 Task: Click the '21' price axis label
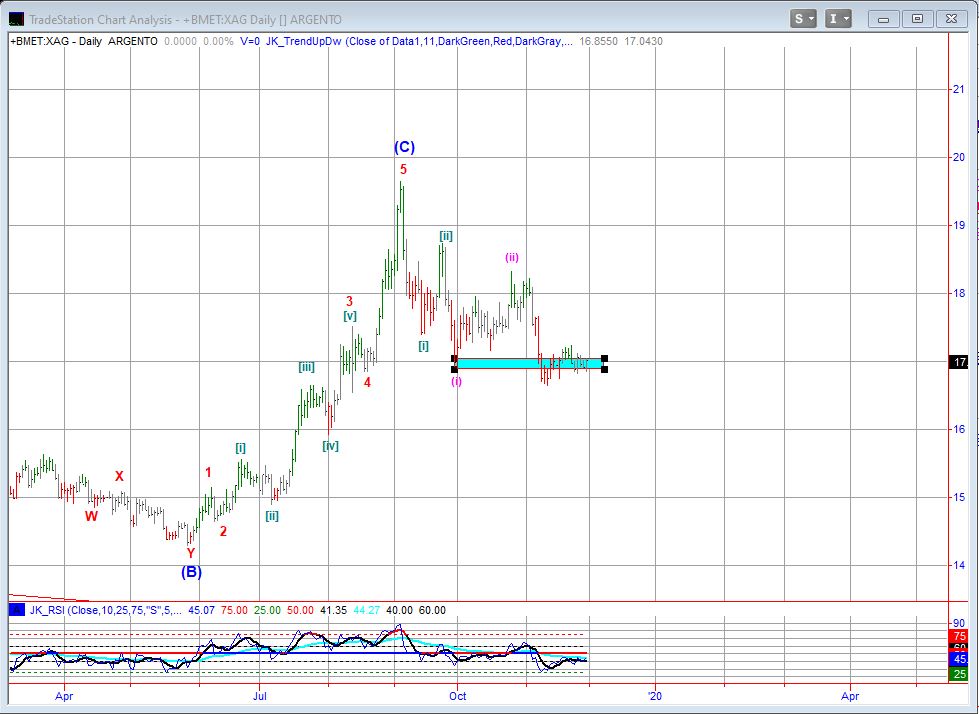(958, 89)
